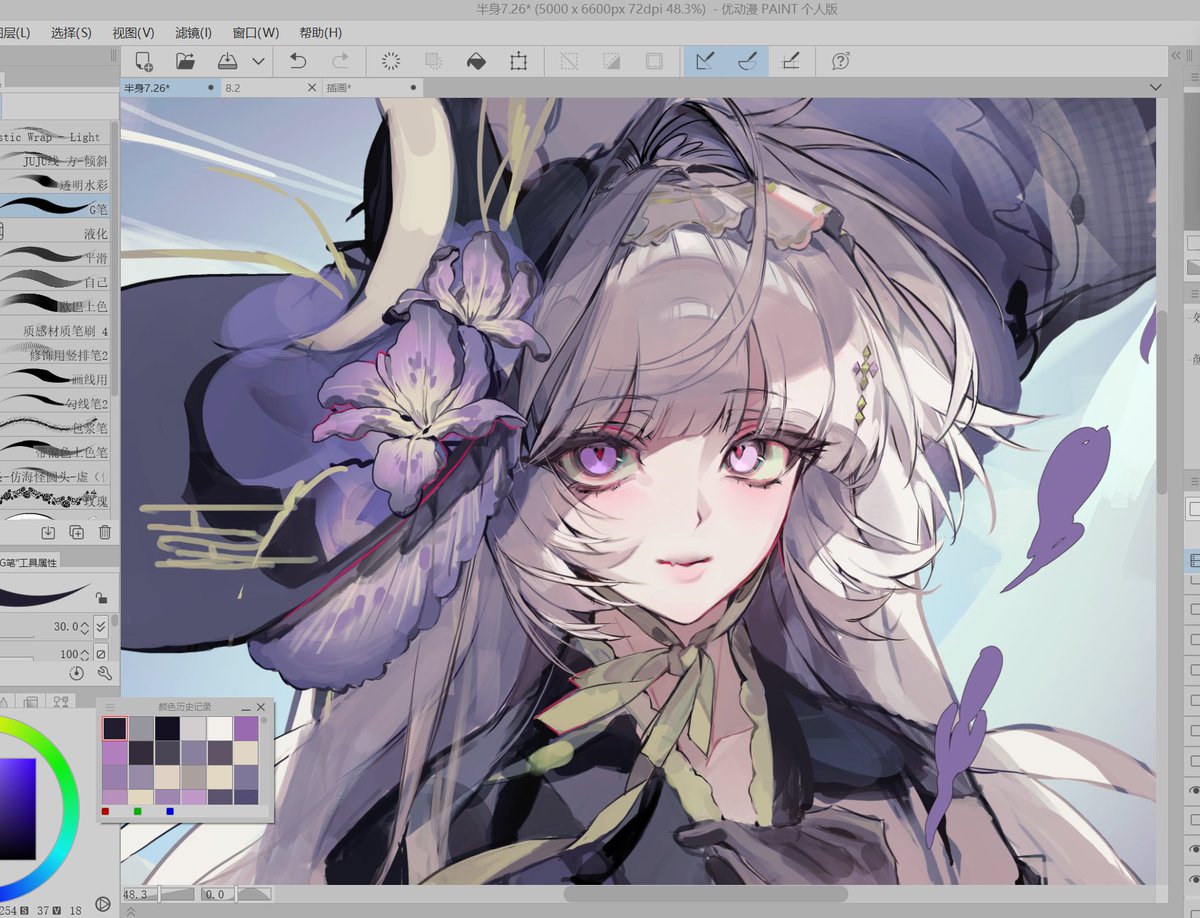The height and width of the screenshot is (918, 1200).
Task: Import sub tool material icon
Action: tap(48, 533)
